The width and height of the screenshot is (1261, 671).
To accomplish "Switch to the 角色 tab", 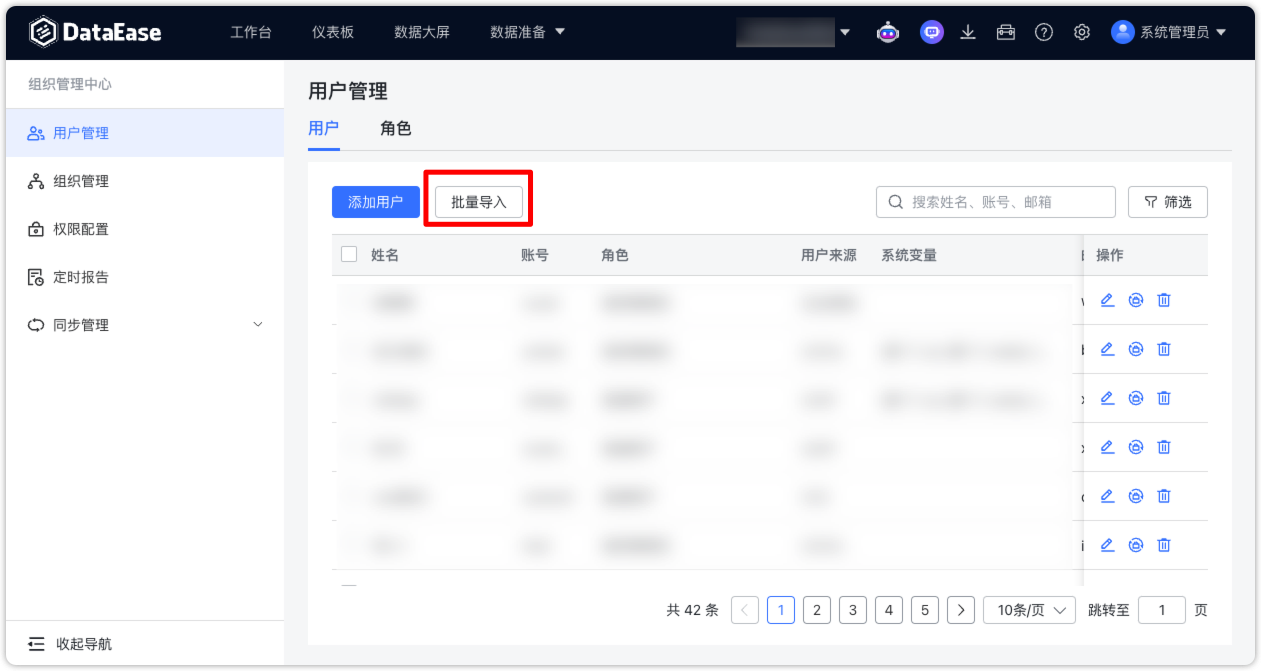I will pyautogui.click(x=396, y=128).
